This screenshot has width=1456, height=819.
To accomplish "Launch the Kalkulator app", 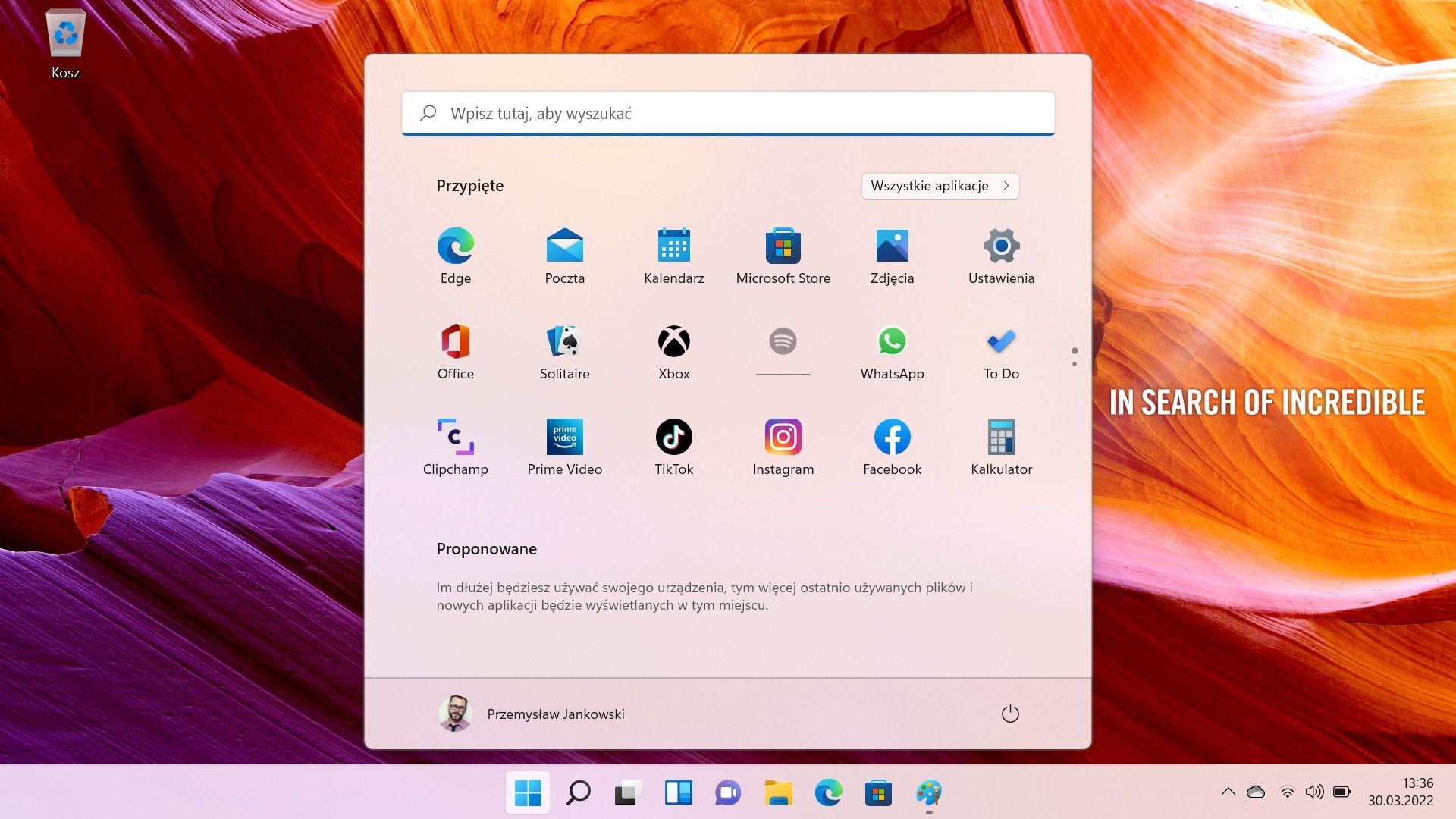I will coord(1002,447).
